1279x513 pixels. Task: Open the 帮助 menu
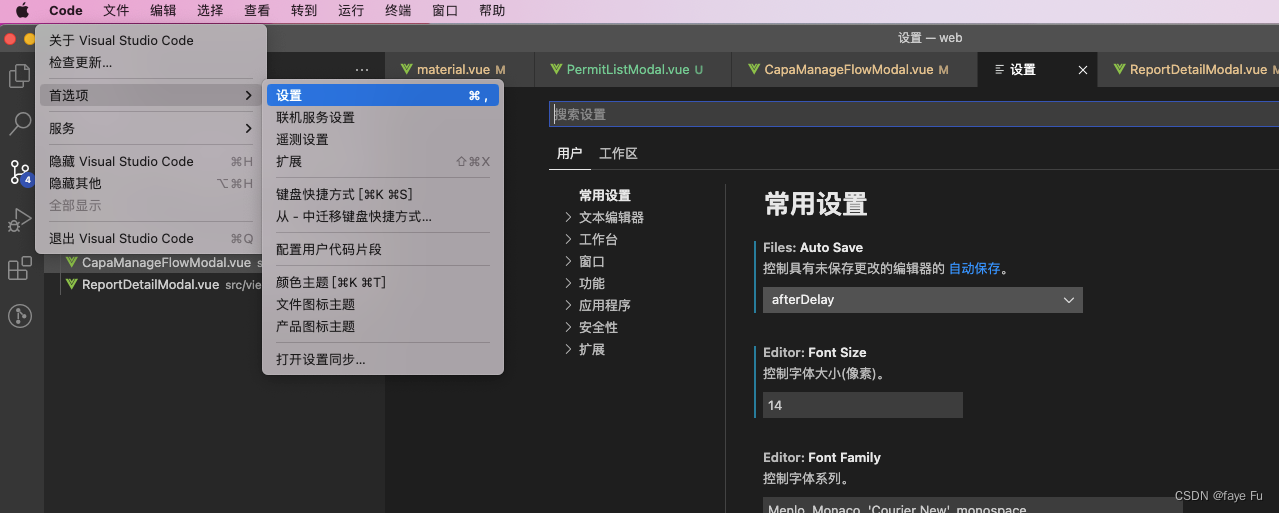click(492, 11)
